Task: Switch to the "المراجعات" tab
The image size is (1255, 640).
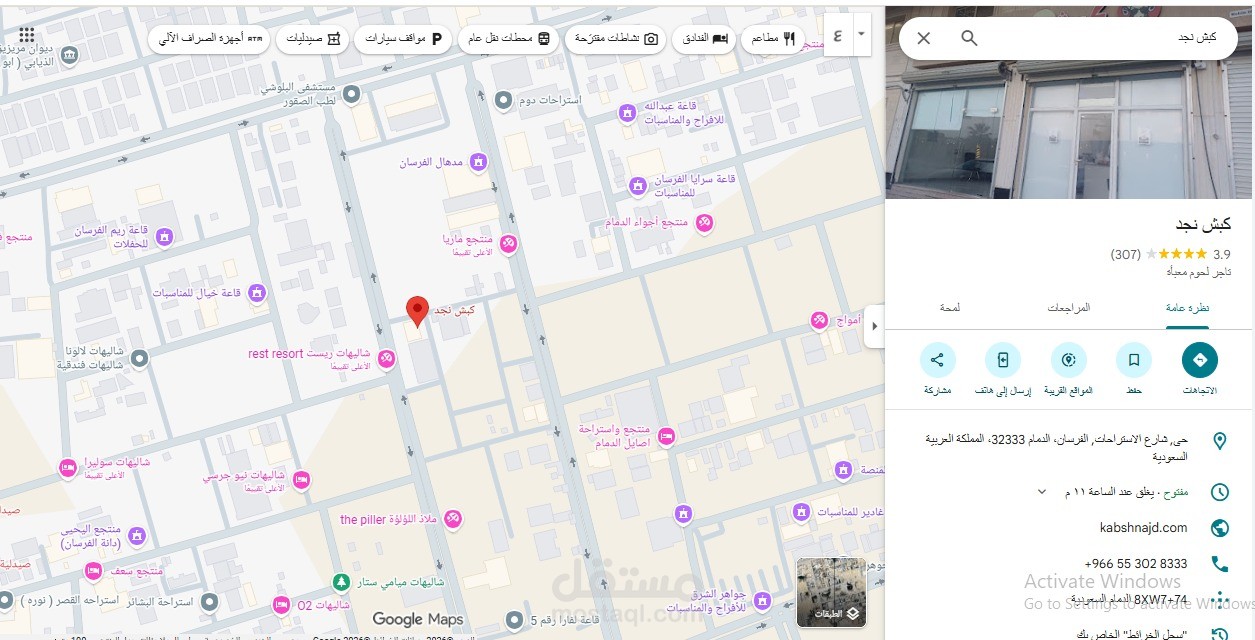Action: click(1068, 308)
